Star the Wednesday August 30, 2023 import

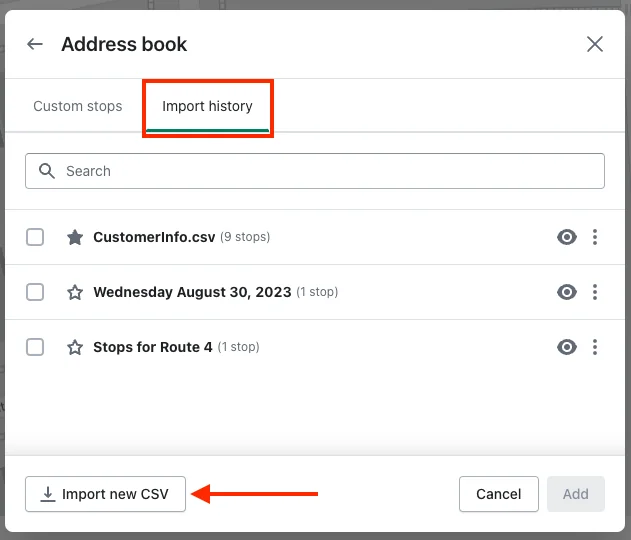pos(75,292)
